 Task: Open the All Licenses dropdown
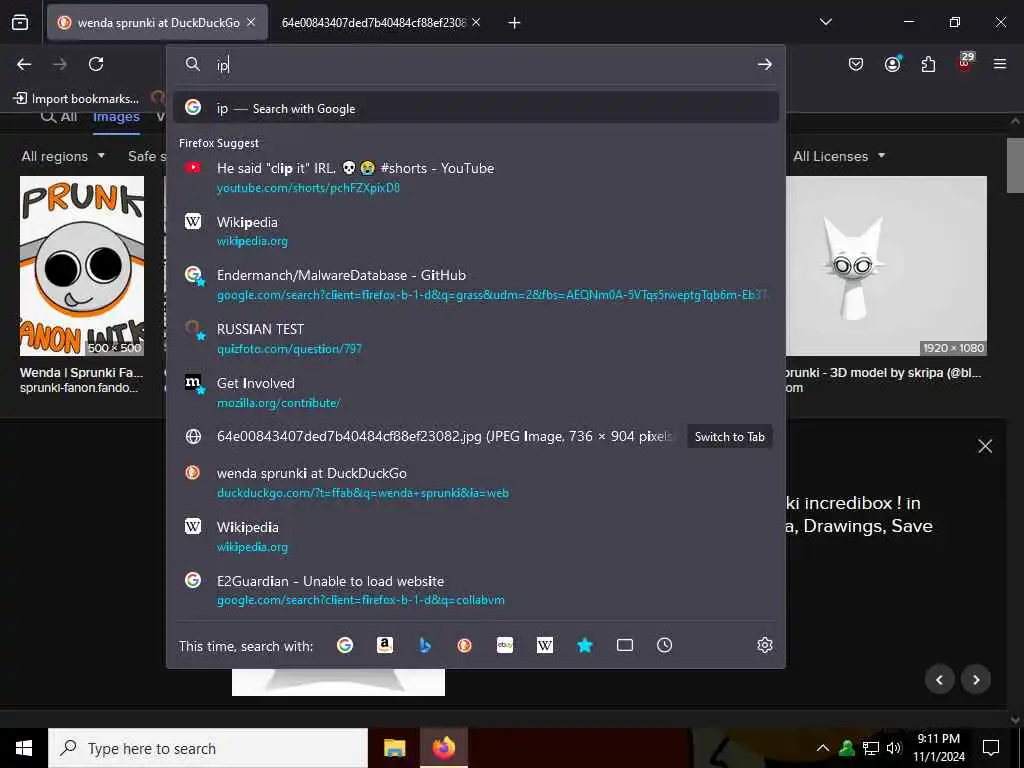point(839,156)
